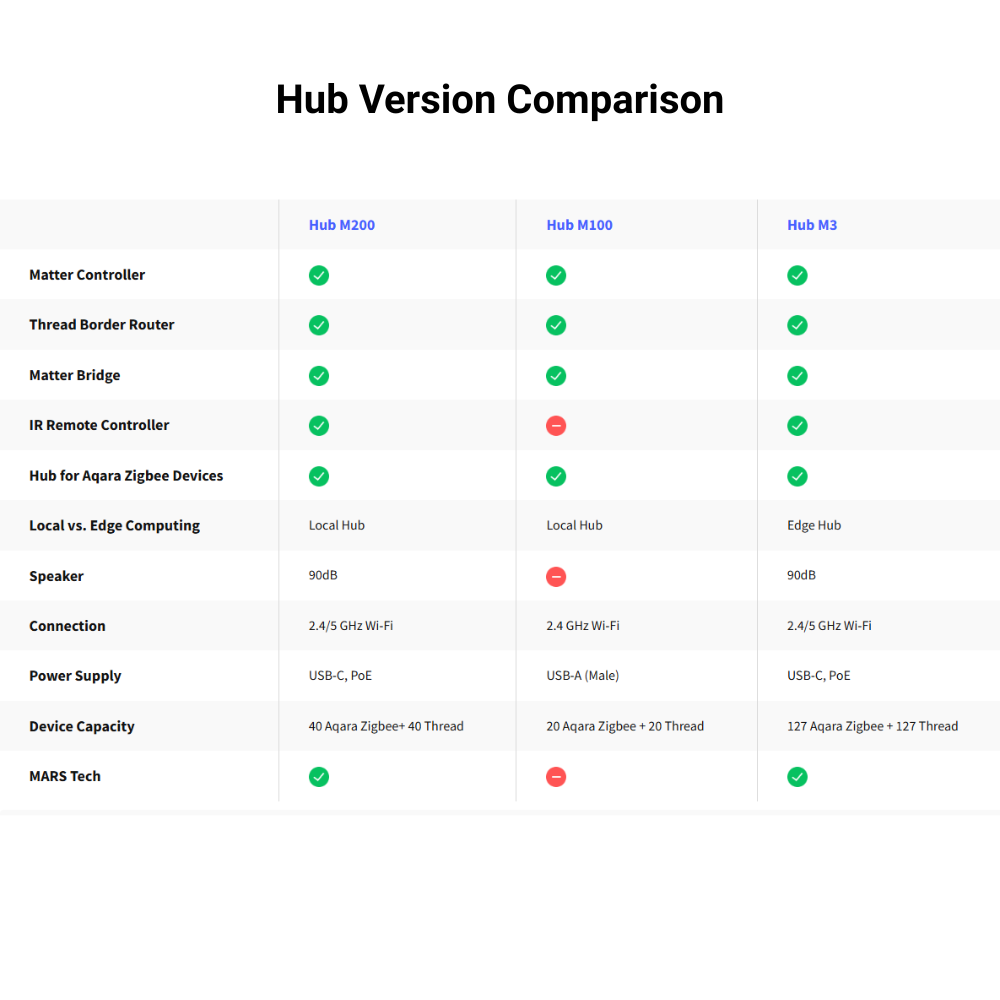The width and height of the screenshot is (1000, 1000).
Task: Click the 127 Aqara Zigbee + 127 Thread cell
Action: tap(872, 727)
